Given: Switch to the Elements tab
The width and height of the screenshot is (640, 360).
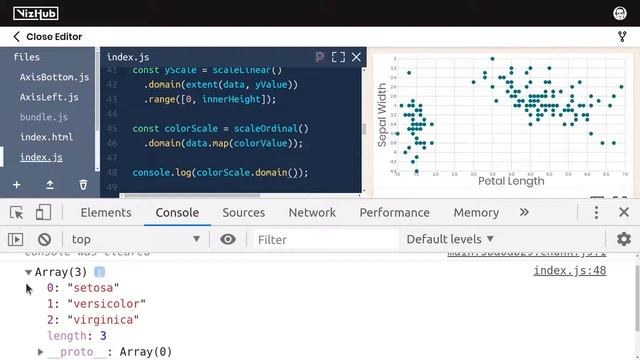Looking at the screenshot, I should point(106,213).
